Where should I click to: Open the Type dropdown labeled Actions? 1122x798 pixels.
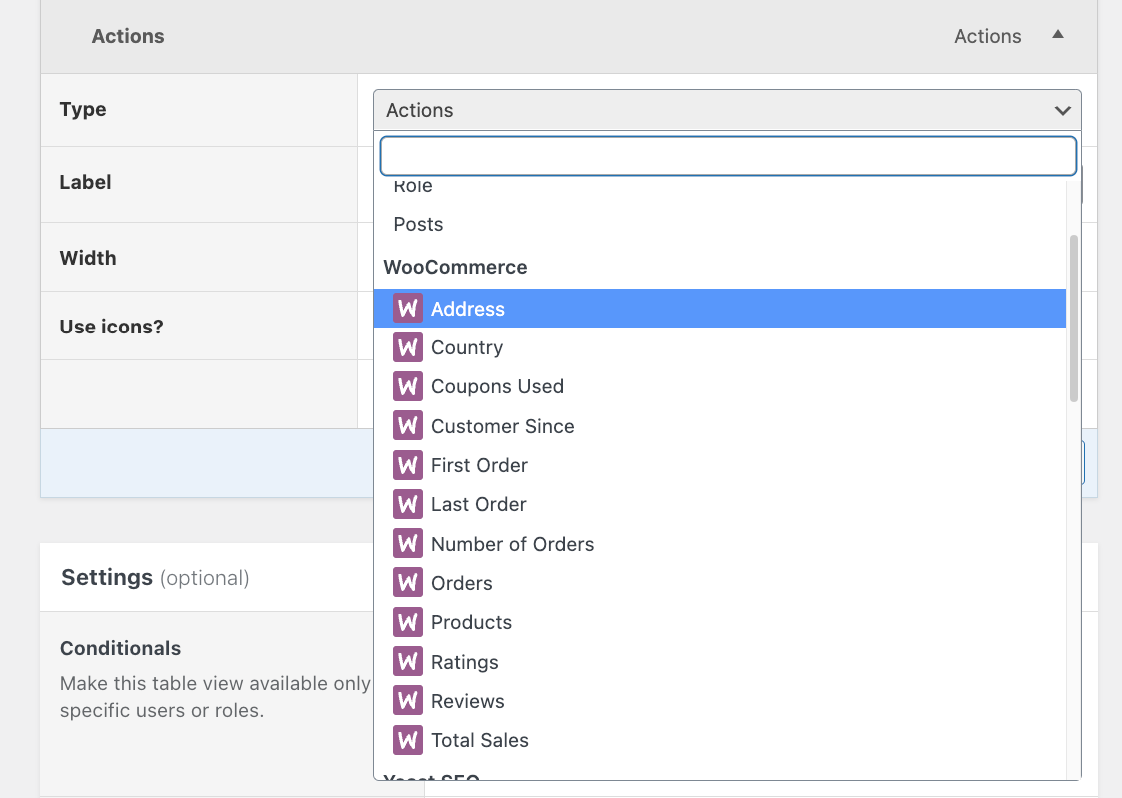click(x=727, y=110)
